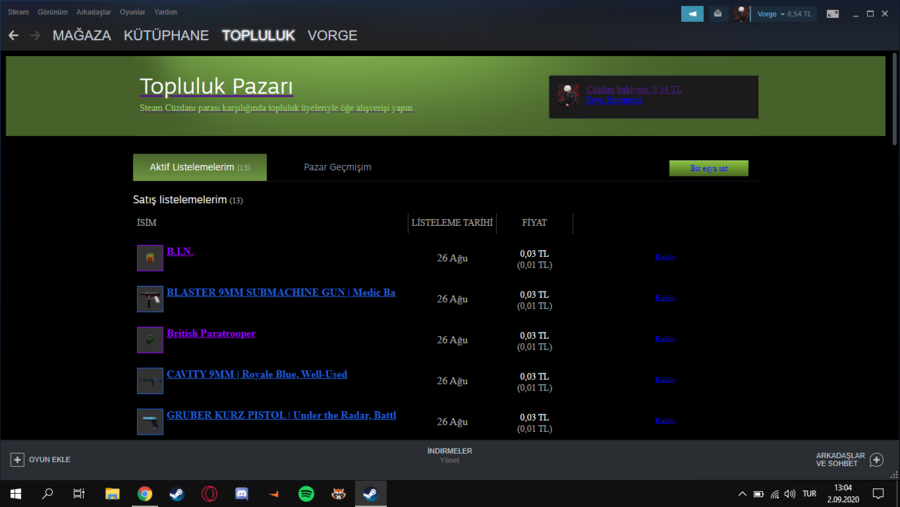Open the Windows action center icon
The width and height of the screenshot is (900, 507).
878,494
